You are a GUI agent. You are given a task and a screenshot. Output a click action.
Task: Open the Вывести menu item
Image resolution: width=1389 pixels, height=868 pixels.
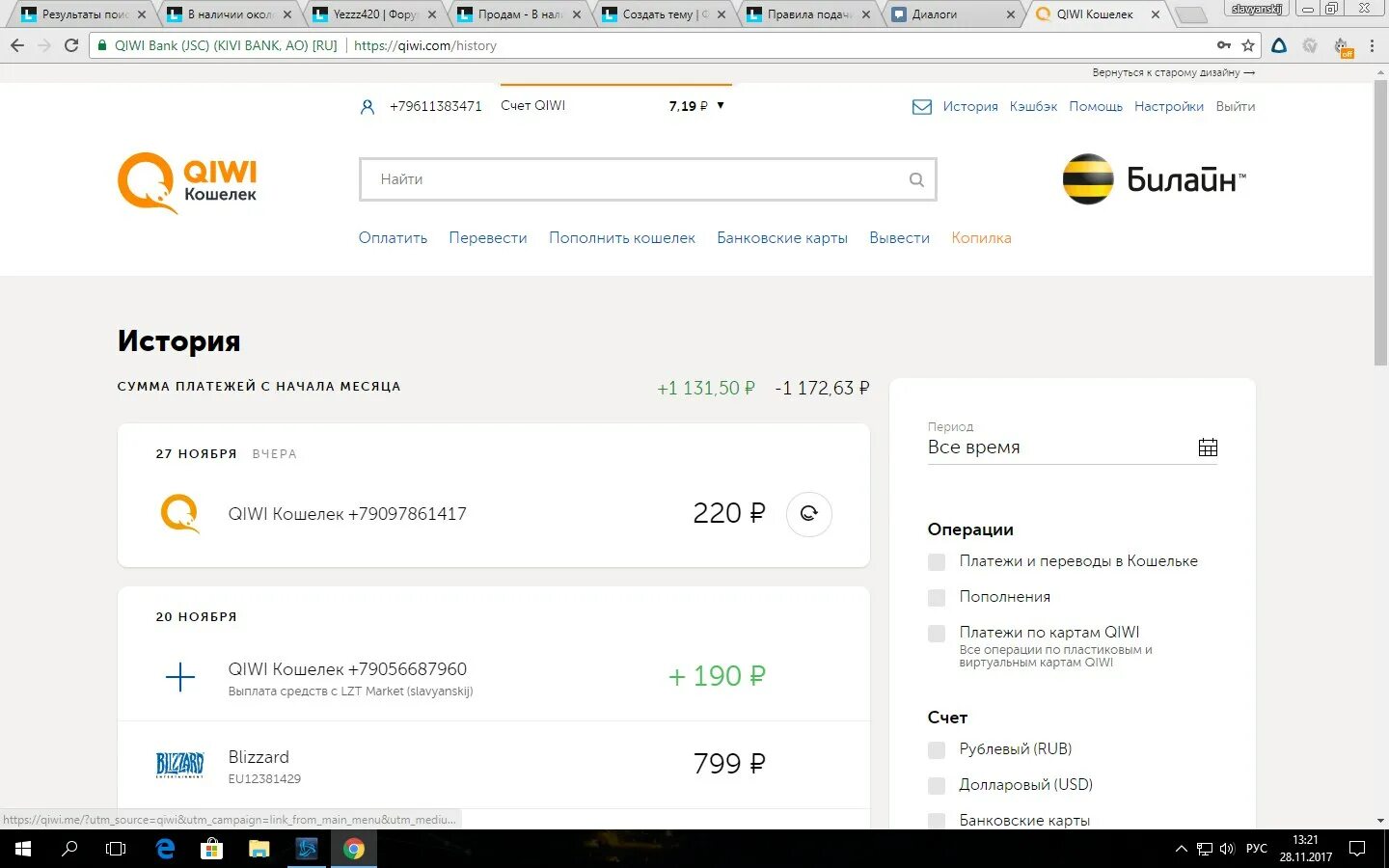[x=899, y=238]
